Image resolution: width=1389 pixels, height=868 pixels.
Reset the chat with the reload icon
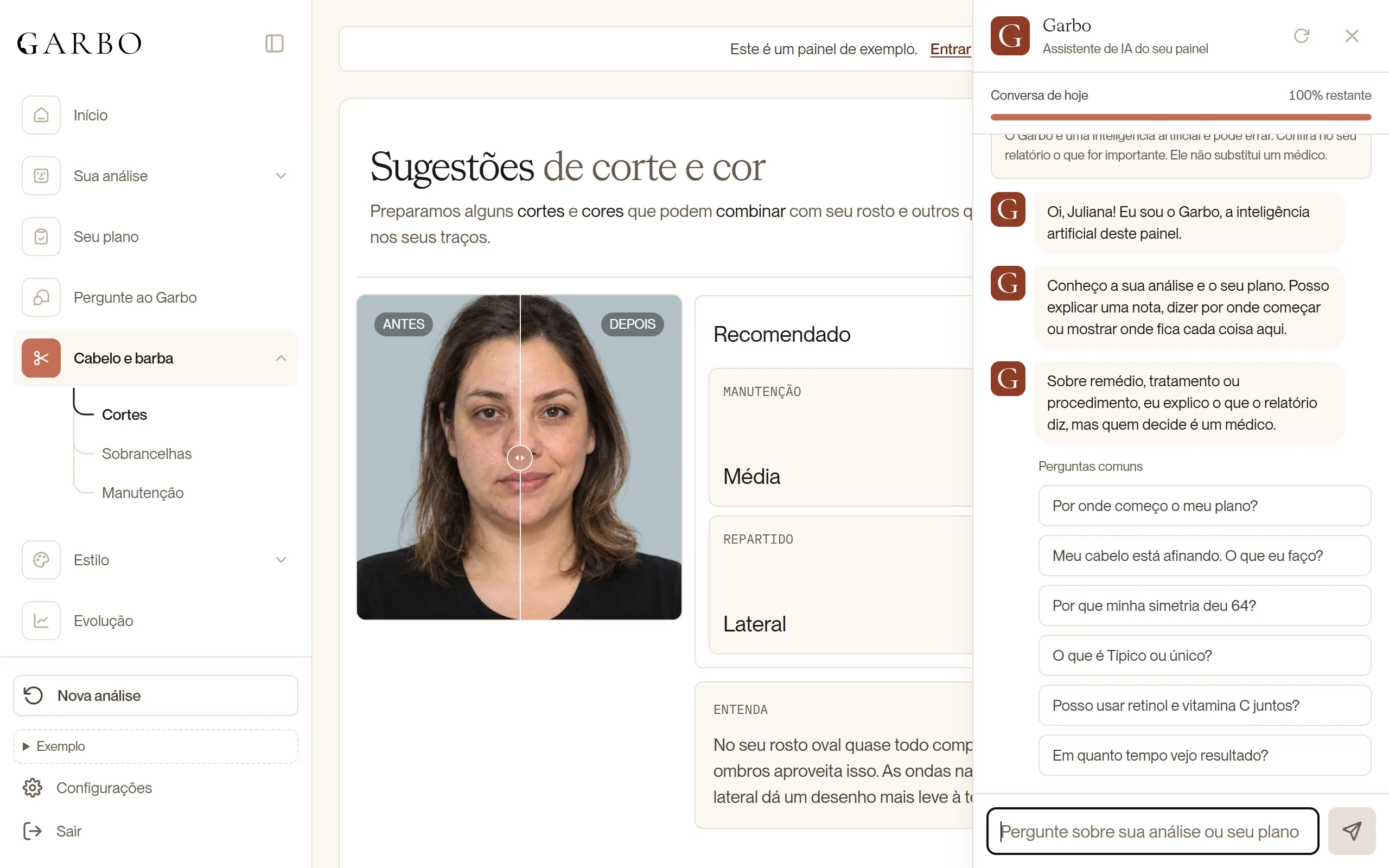1302,36
